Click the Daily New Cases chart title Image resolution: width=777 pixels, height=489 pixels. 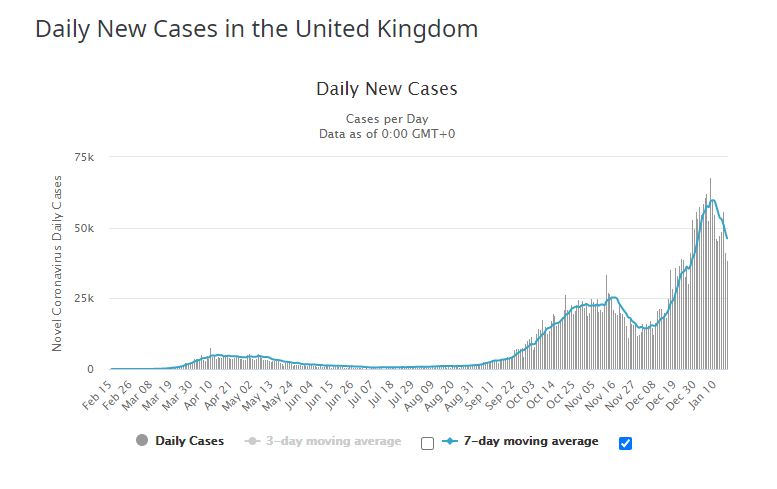click(x=387, y=89)
